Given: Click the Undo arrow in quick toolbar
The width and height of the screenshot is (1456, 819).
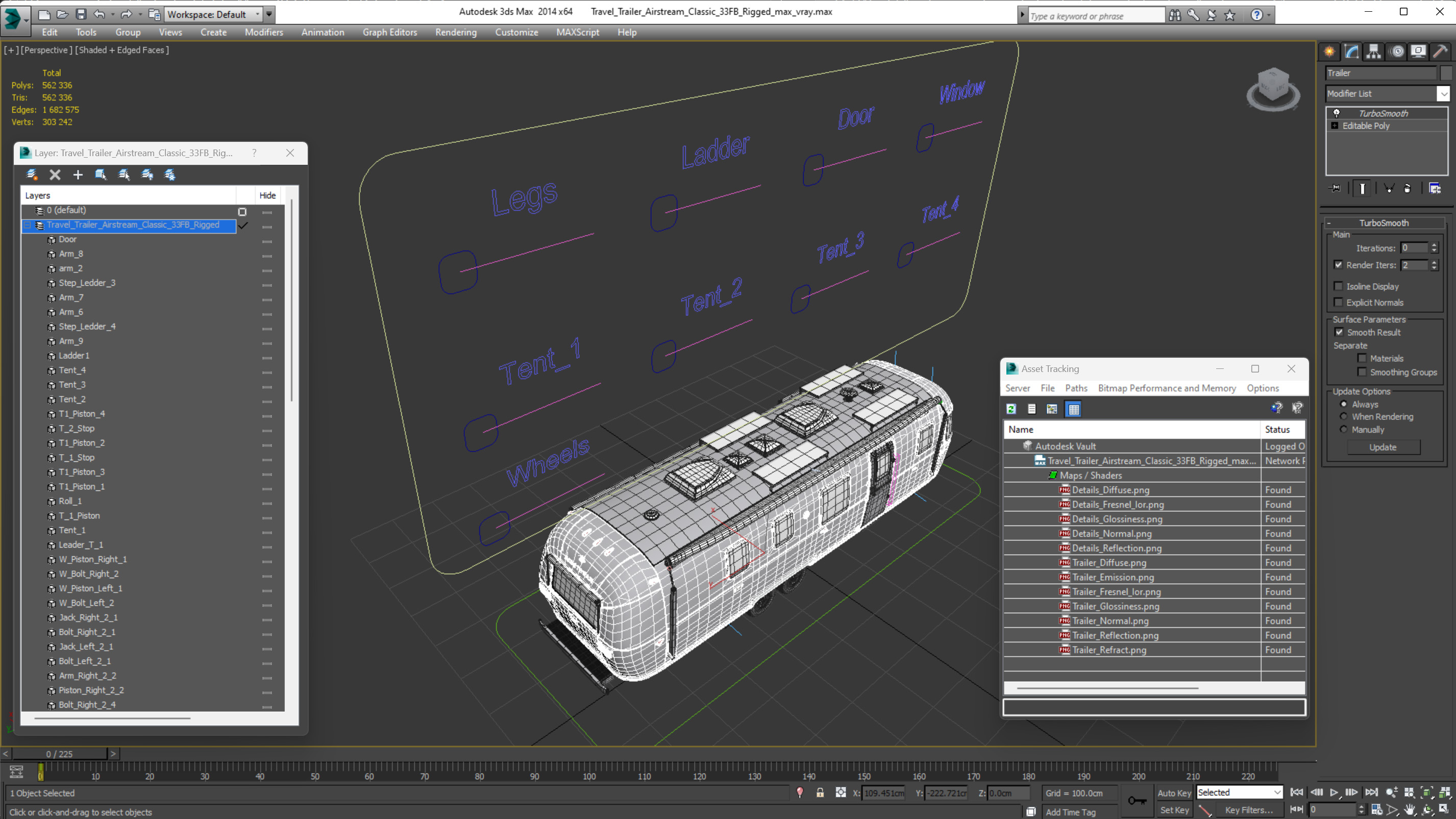Looking at the screenshot, I should click(x=100, y=14).
